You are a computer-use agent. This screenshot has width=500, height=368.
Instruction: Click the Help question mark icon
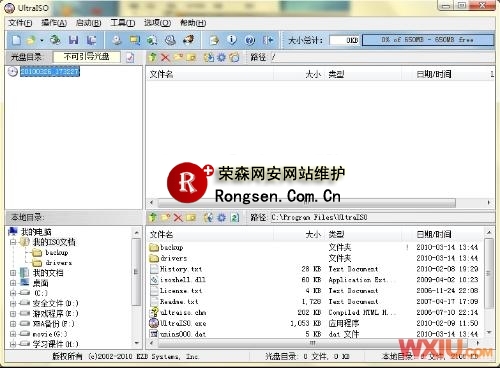250,40
